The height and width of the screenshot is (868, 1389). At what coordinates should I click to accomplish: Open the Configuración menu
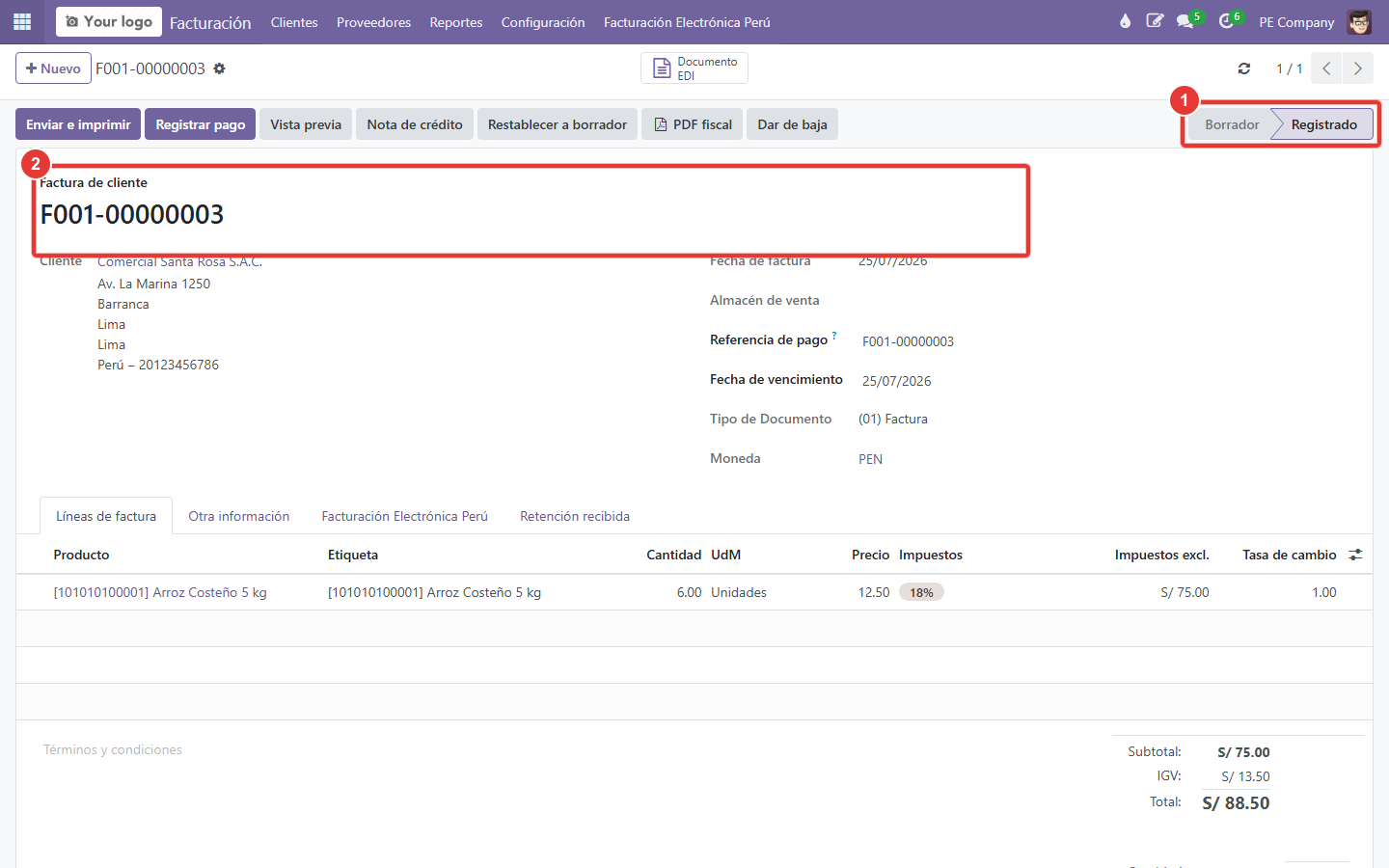coord(543,22)
